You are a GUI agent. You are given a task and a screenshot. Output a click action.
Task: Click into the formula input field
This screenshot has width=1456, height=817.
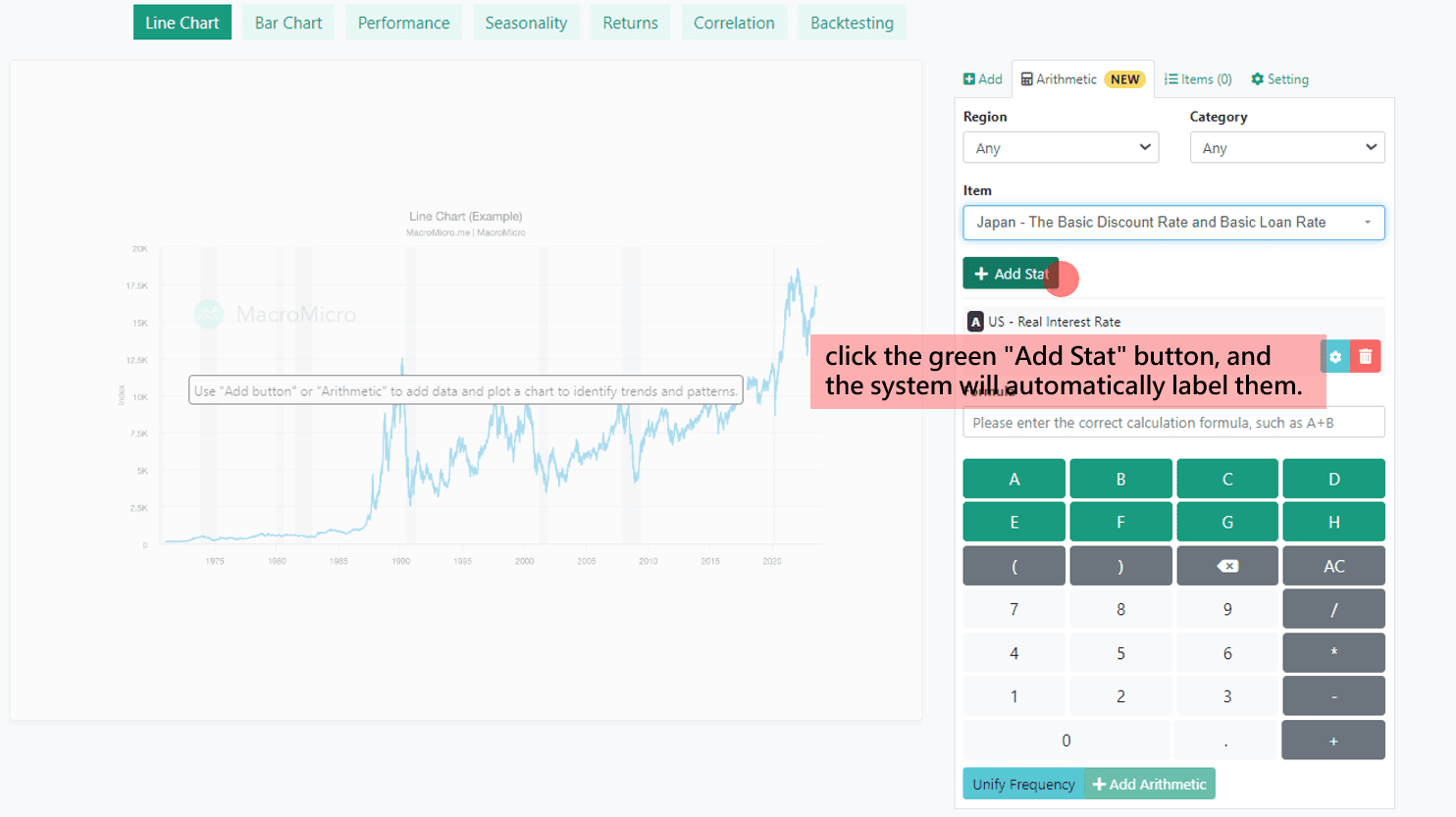1173,423
